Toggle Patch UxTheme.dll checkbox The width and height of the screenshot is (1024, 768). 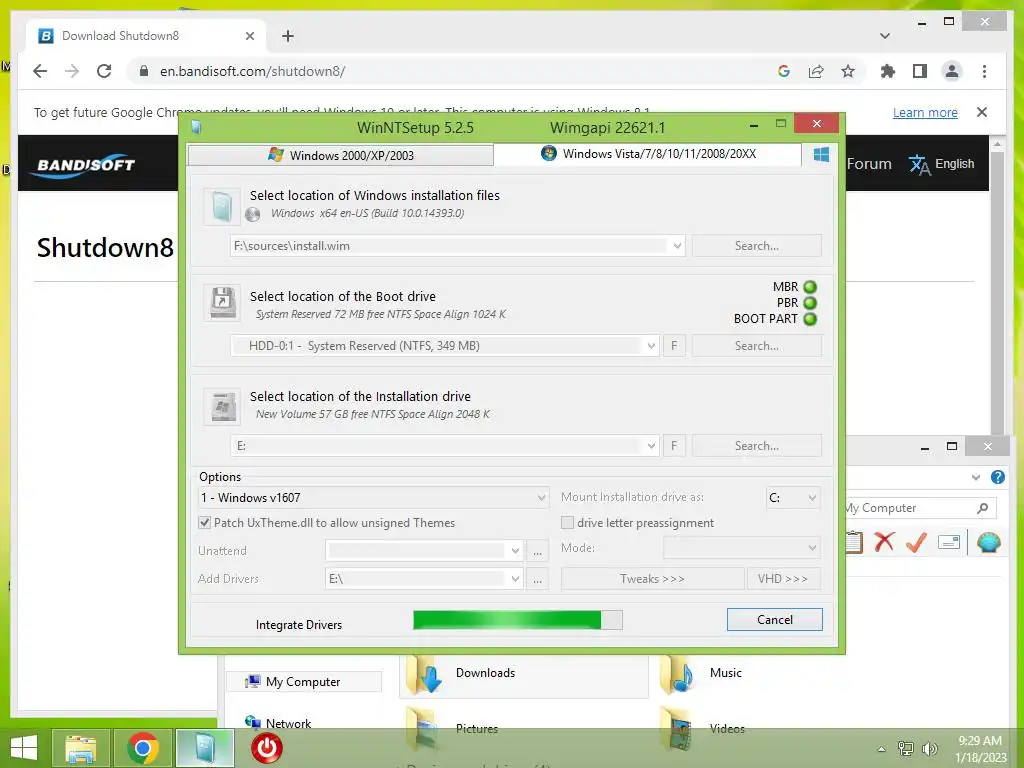(204, 522)
